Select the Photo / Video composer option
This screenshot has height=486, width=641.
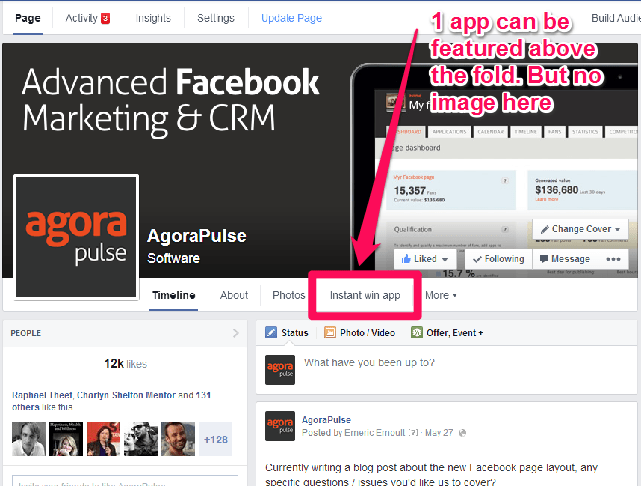click(362, 333)
